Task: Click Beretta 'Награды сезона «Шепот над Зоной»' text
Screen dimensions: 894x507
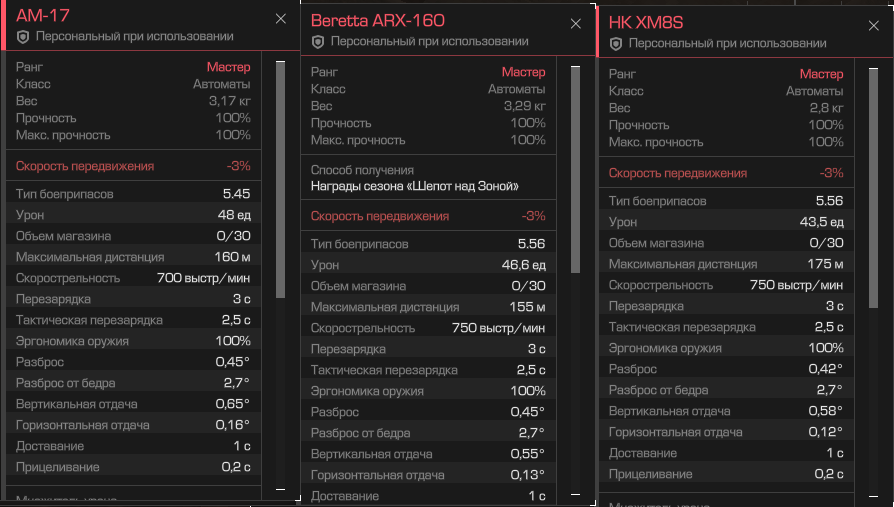Action: click(x=415, y=186)
